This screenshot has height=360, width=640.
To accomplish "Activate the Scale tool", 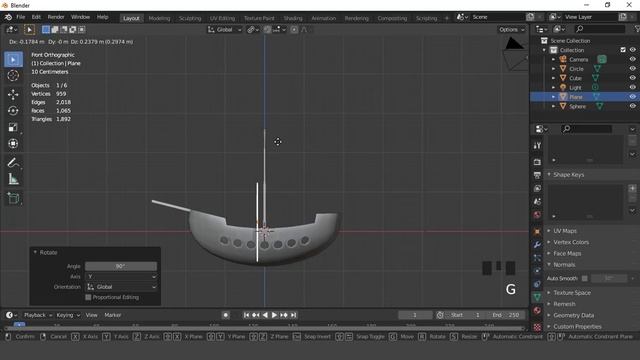I will click(x=13, y=127).
